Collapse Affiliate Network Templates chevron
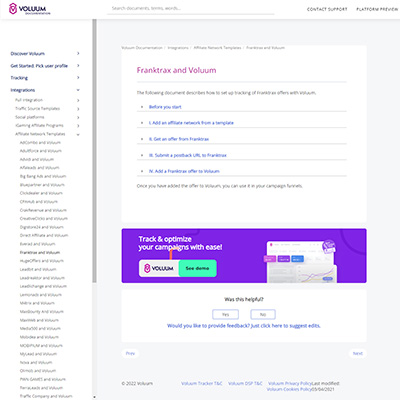 78,135
